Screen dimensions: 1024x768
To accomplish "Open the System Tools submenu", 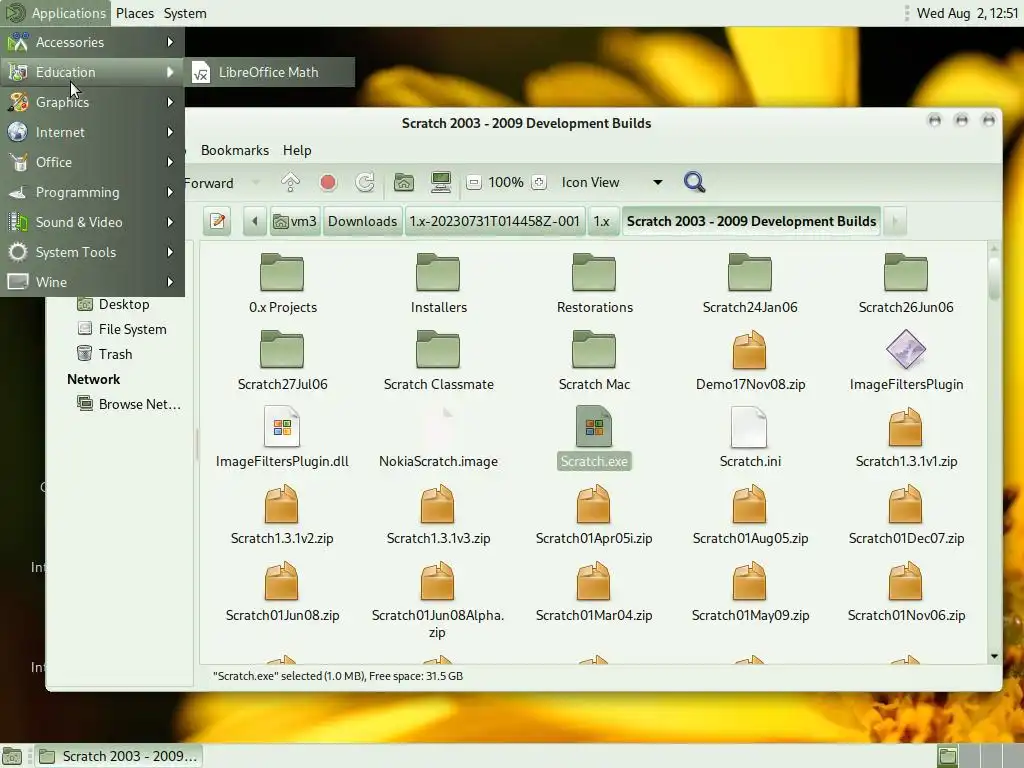I will 92,253.
